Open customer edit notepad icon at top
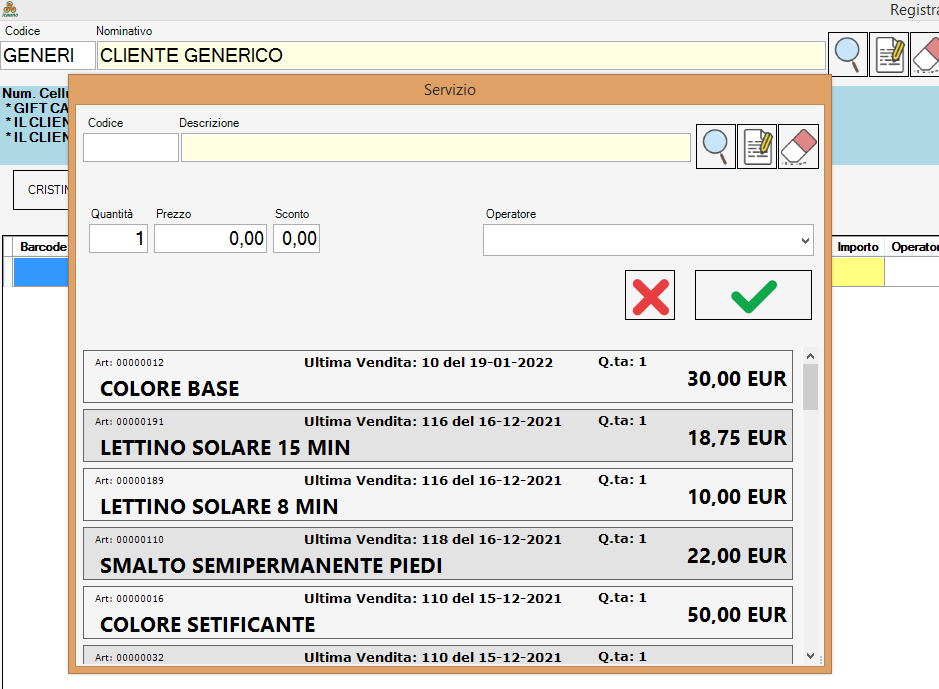 click(889, 54)
